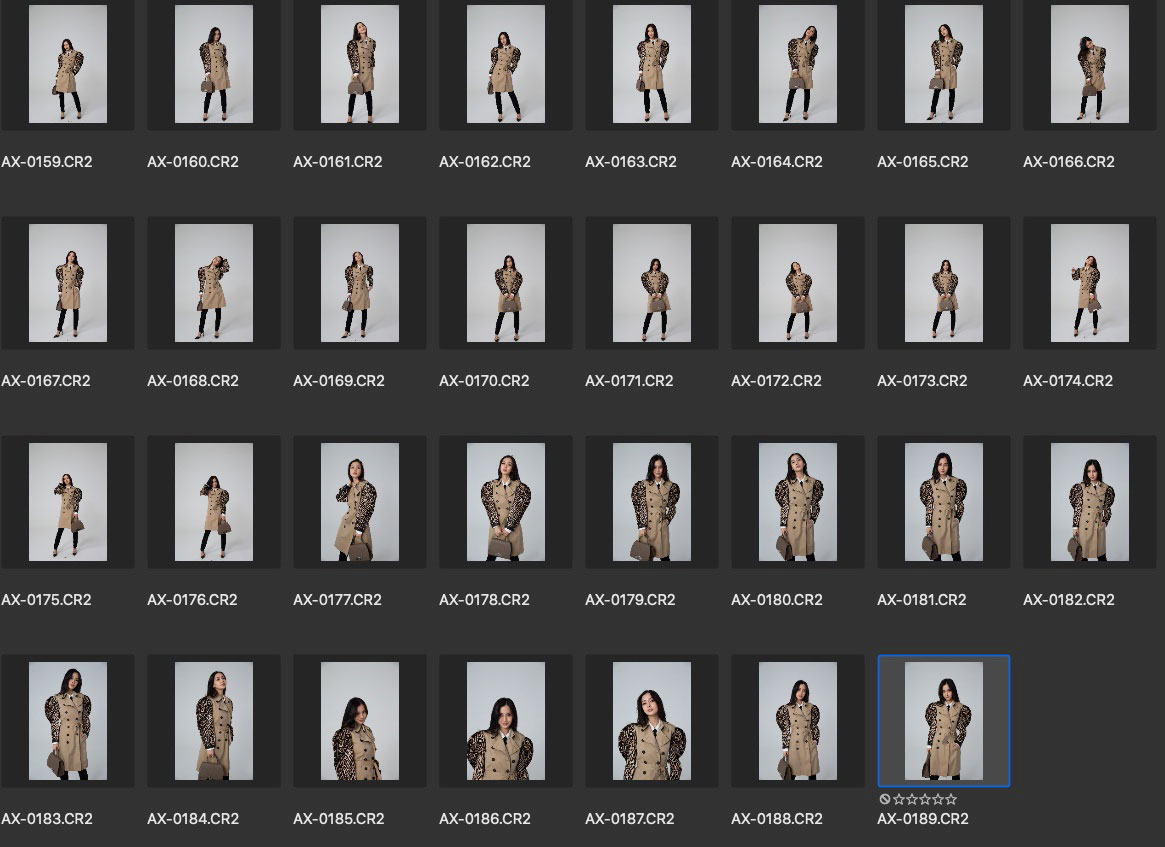This screenshot has width=1165, height=847.
Task: Click the AX-0172.CR2 filename label
Action: (776, 381)
